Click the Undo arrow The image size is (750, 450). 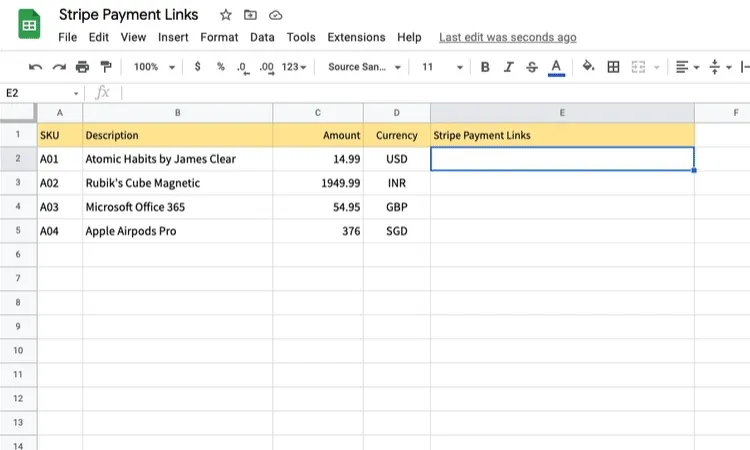pyautogui.click(x=35, y=67)
